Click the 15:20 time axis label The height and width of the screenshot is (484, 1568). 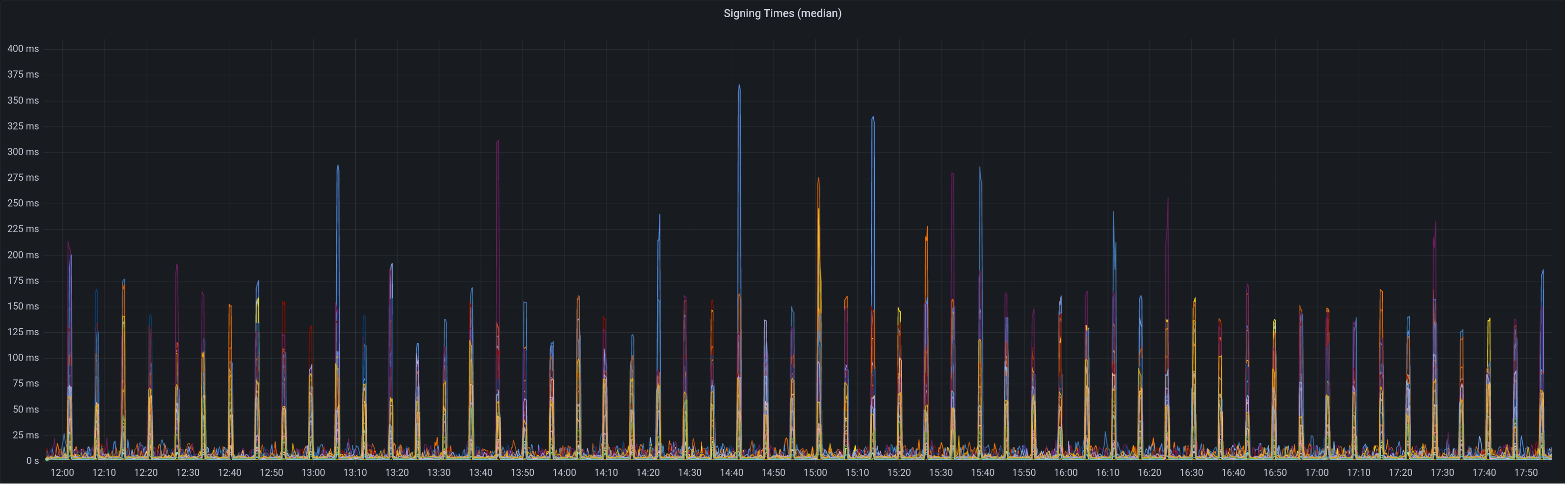point(899,473)
